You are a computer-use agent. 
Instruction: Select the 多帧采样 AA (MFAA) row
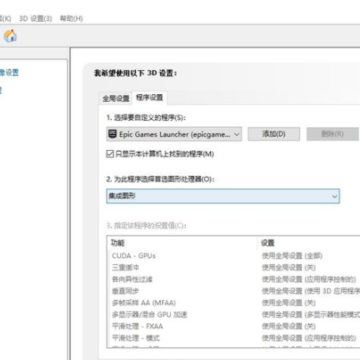pos(233,303)
